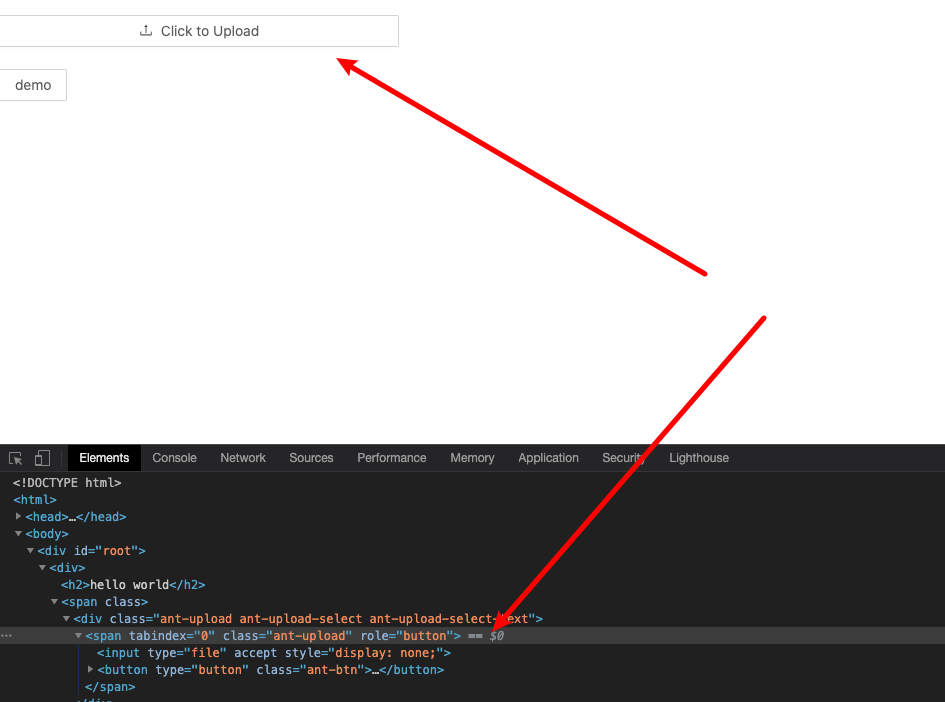Screen dimensions: 945x702
Task: Open the Application tab
Action: coord(548,458)
